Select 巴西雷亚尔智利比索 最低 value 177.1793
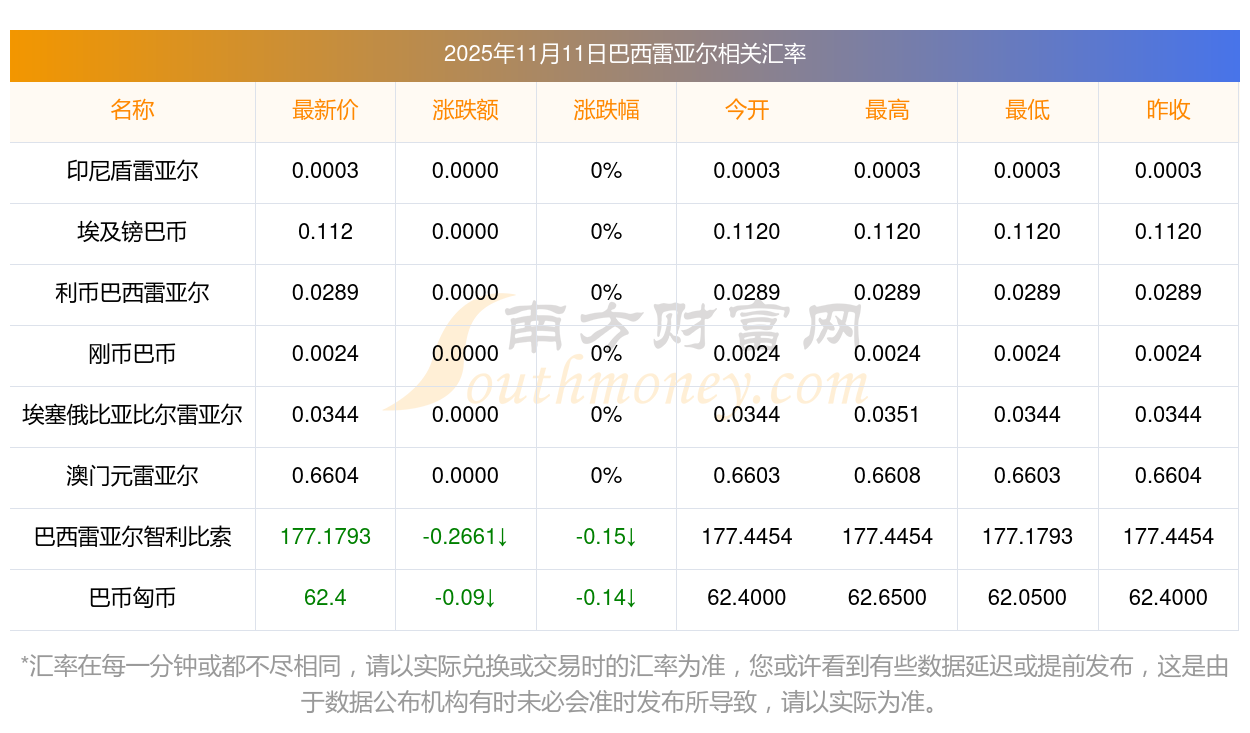The image size is (1250, 733). [x=1027, y=537]
